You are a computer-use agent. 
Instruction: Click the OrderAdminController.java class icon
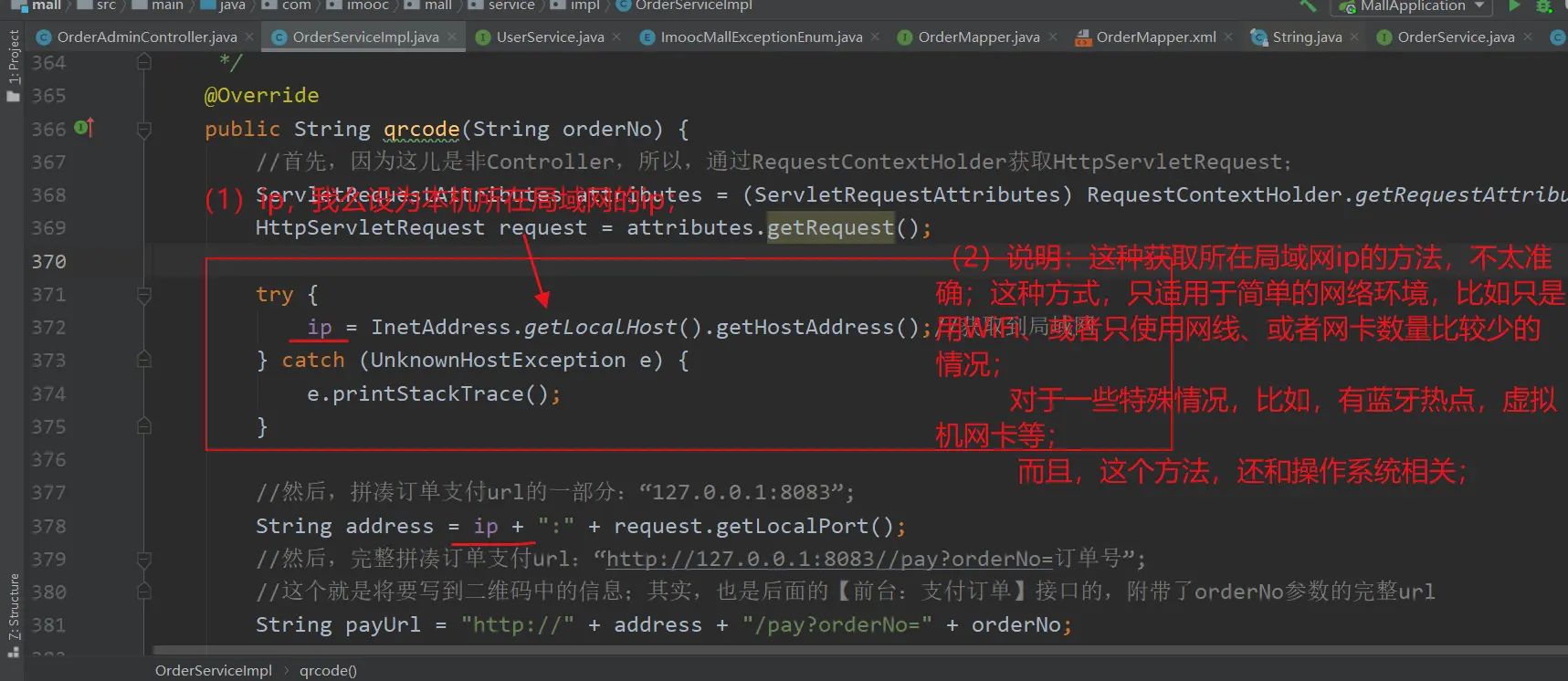pos(43,37)
